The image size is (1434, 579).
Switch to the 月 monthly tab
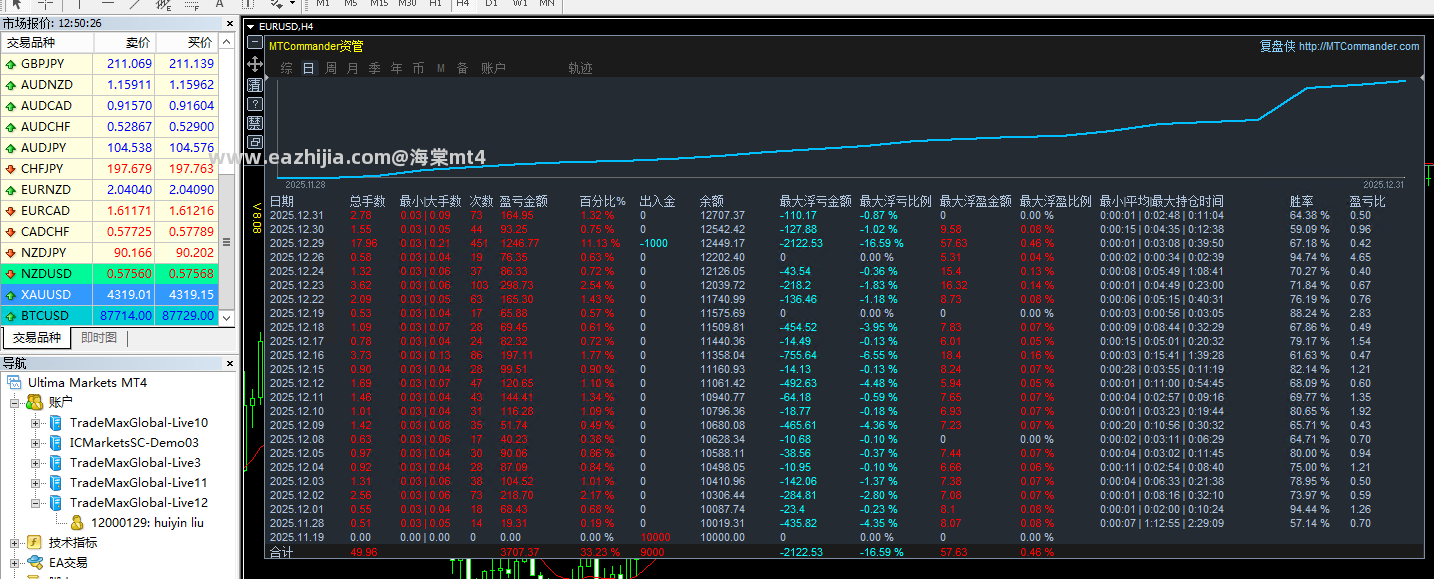click(353, 68)
